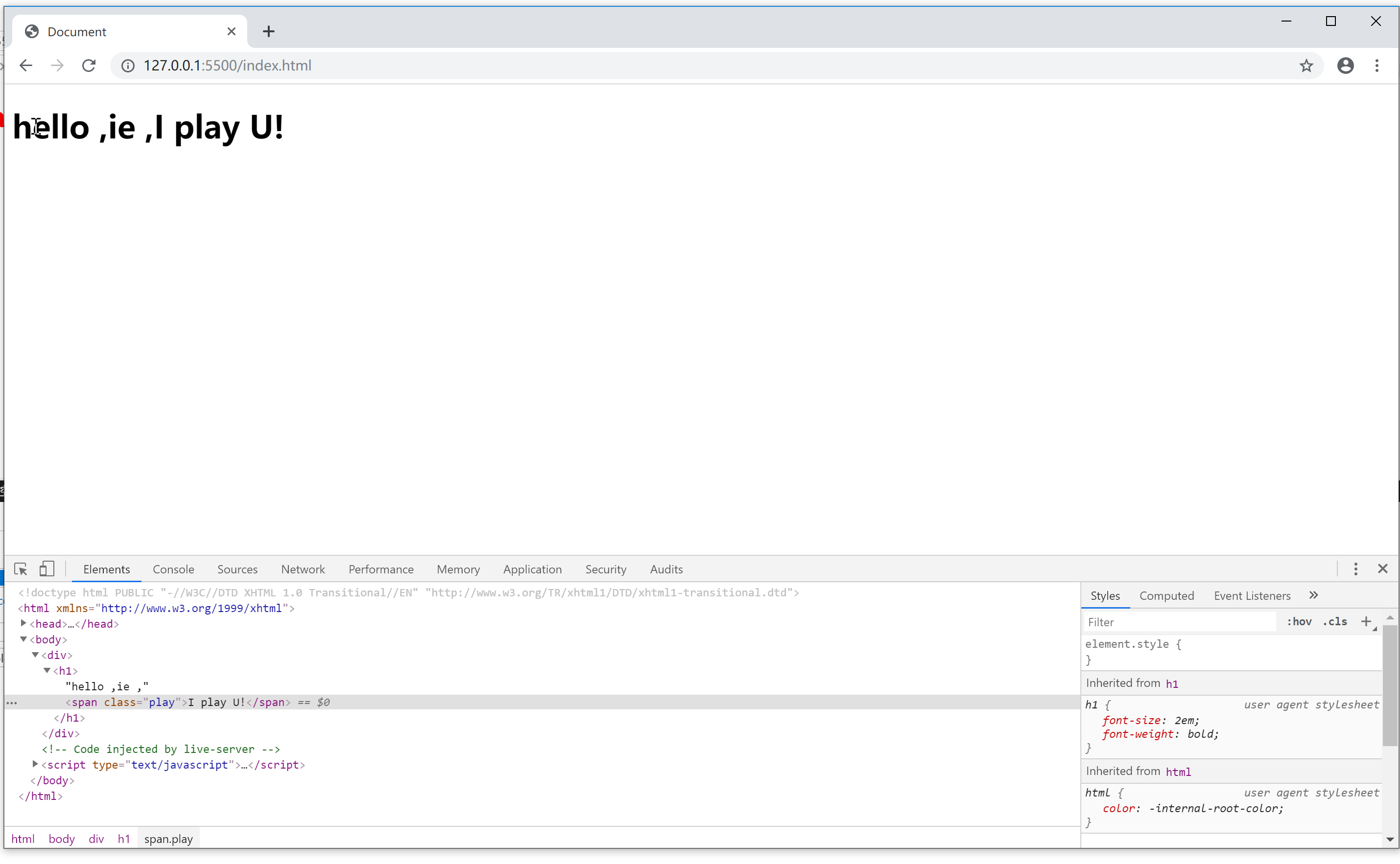Expand the script element node
This screenshot has width=1400, height=864.
click(x=35, y=765)
